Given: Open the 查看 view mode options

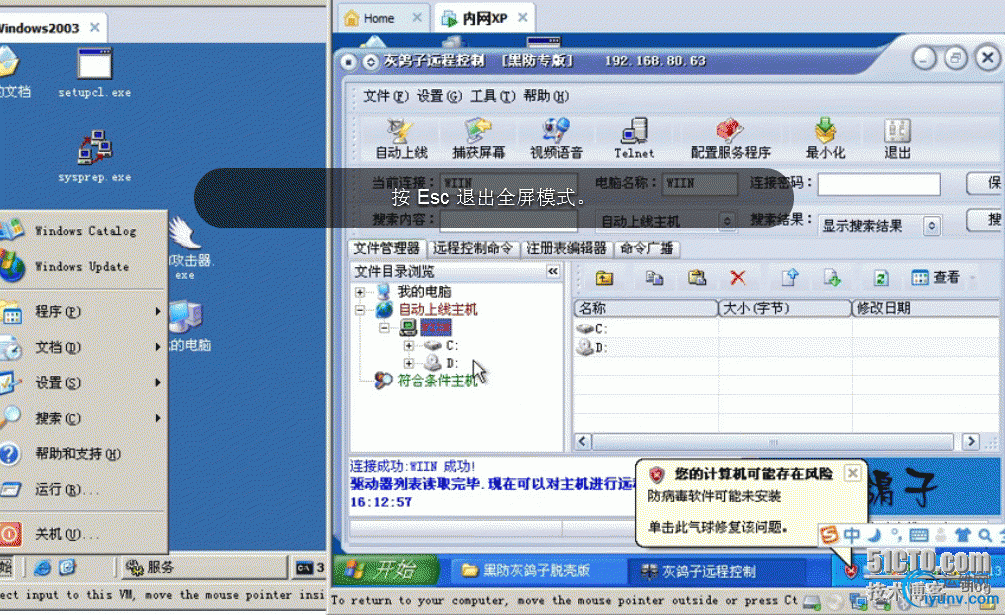Looking at the screenshot, I should 946,277.
